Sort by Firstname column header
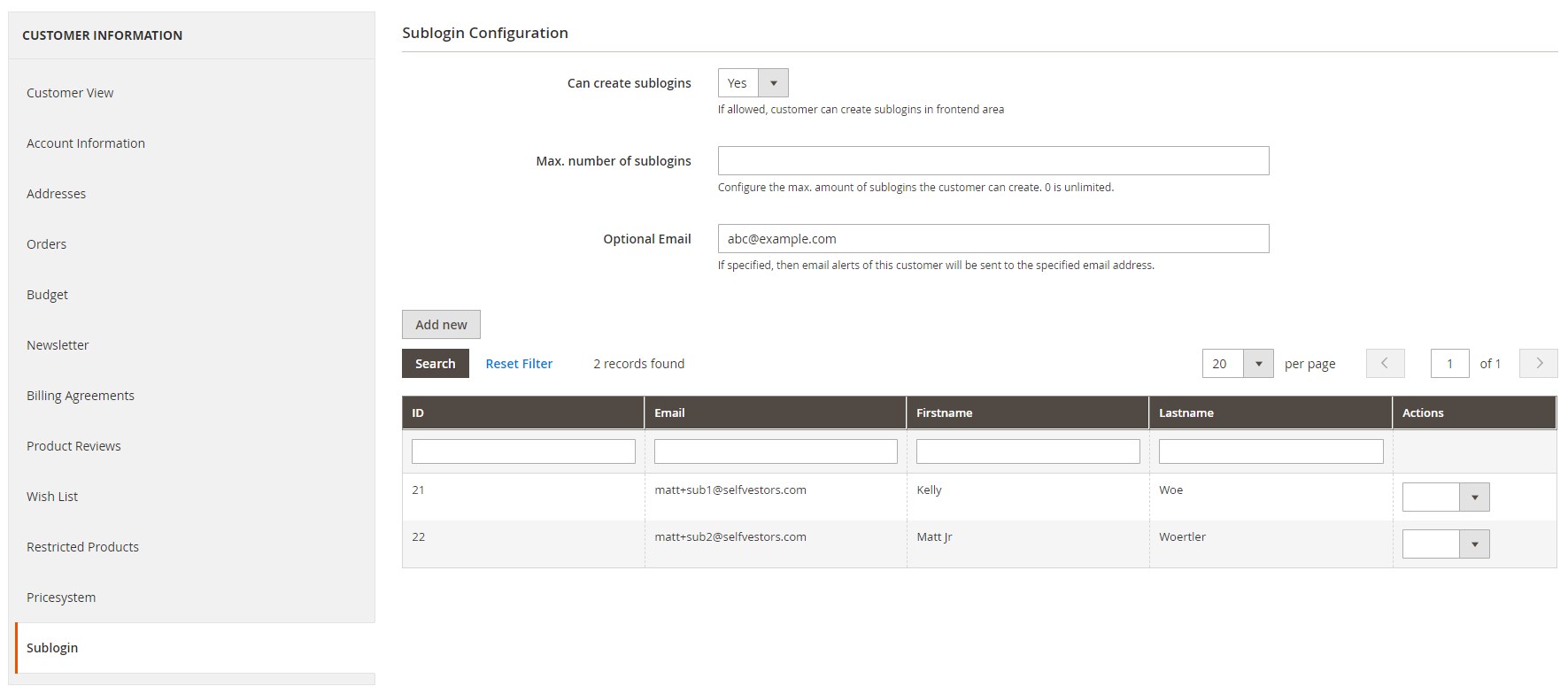Viewport: 1568px width, 694px height. tap(1028, 413)
